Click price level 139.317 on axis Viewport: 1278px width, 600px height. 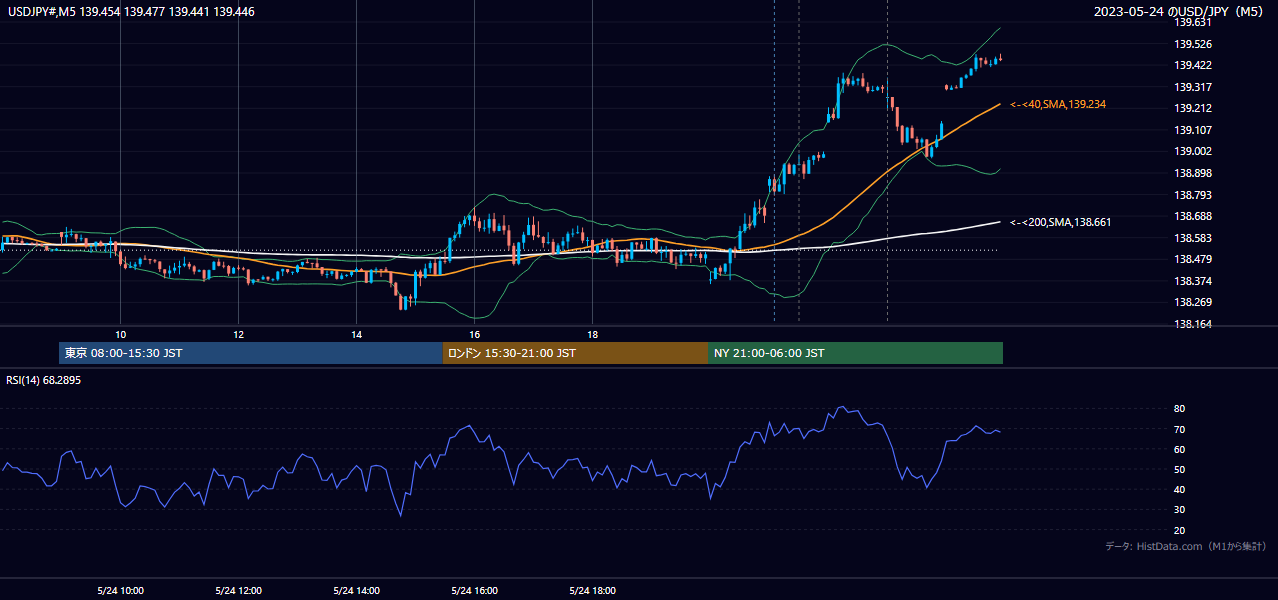coord(1193,87)
